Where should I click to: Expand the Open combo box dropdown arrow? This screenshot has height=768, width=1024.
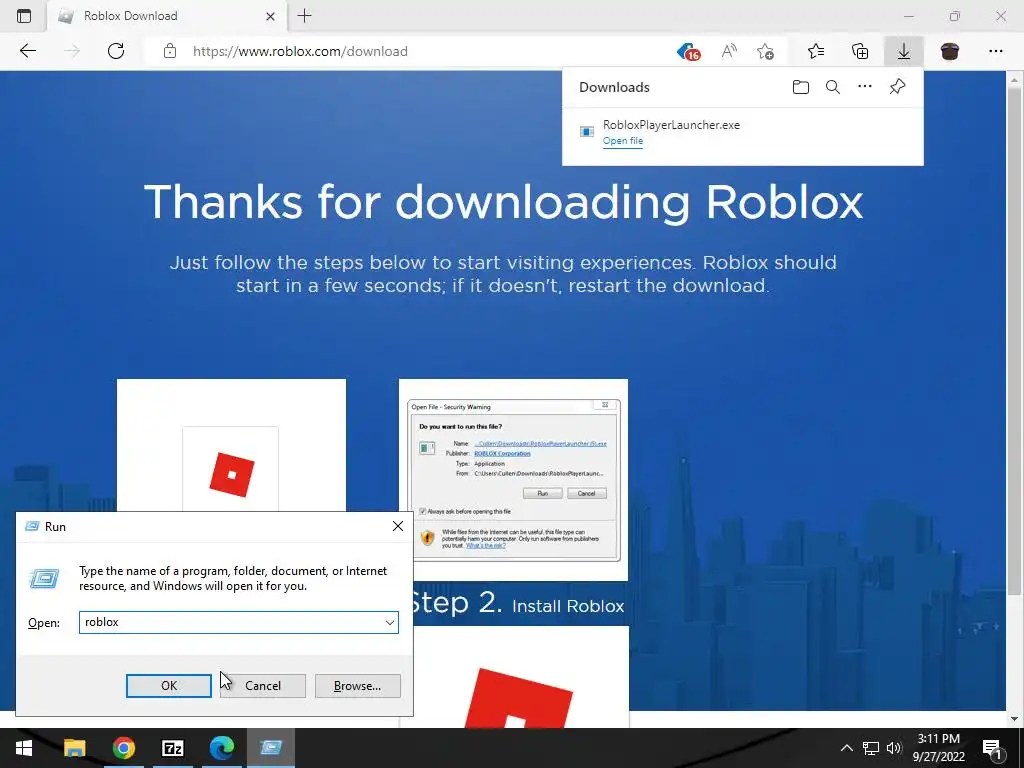(390, 622)
